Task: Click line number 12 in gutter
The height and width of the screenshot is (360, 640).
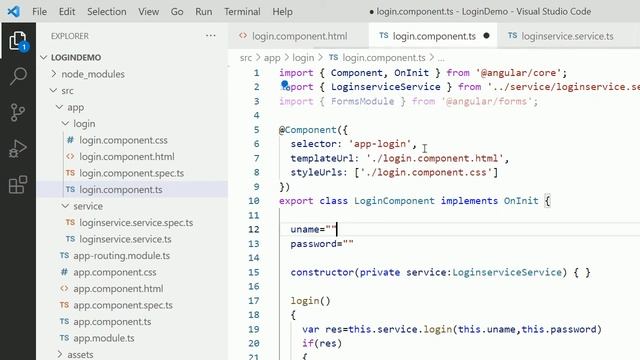Action: (254, 229)
